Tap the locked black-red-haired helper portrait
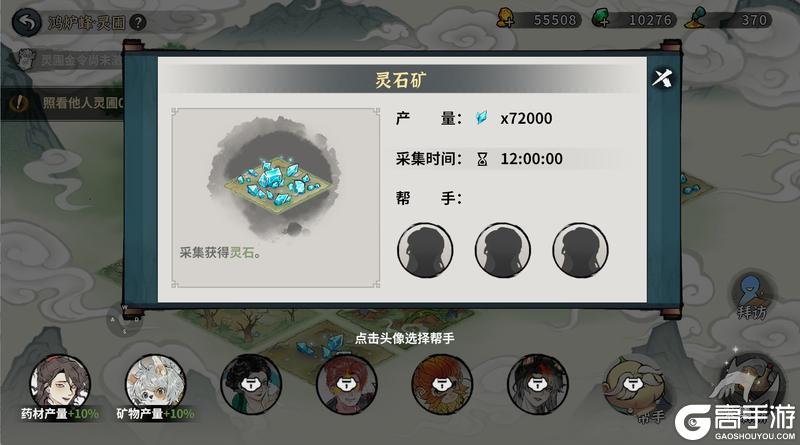 (x=537, y=384)
